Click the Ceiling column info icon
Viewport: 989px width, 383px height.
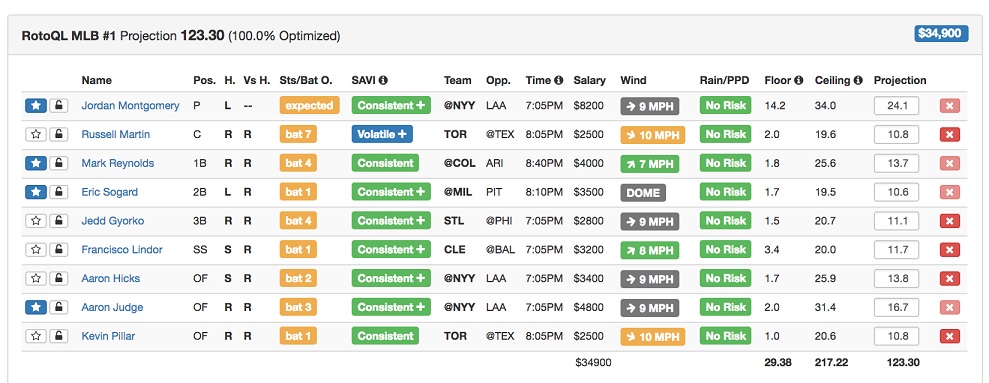click(x=858, y=81)
